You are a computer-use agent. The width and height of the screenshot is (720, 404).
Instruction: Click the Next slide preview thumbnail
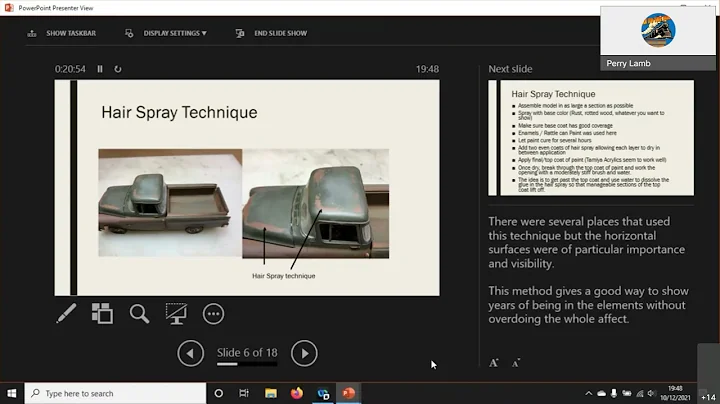[591, 138]
